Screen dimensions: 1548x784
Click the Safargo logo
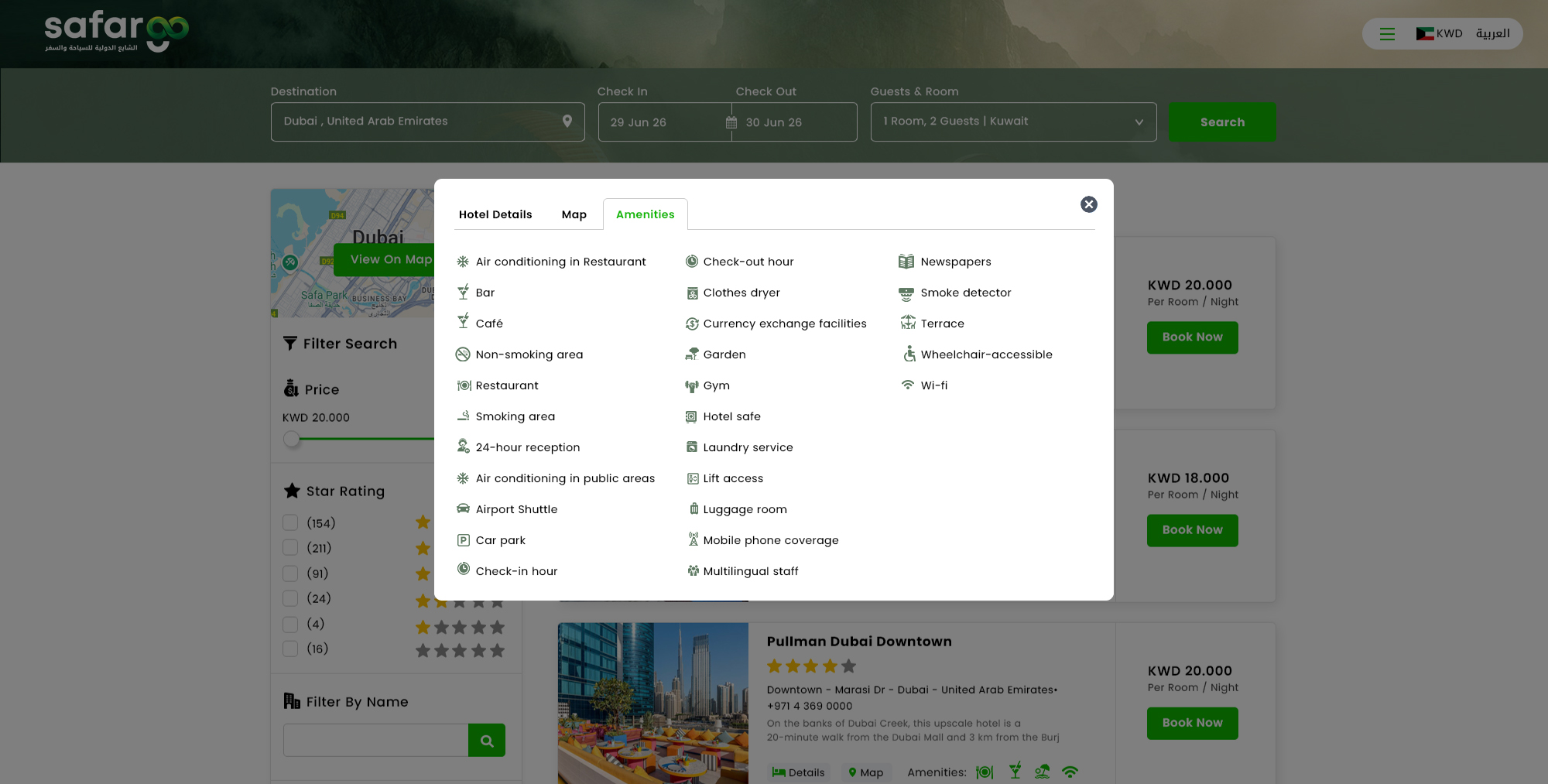[x=116, y=31]
